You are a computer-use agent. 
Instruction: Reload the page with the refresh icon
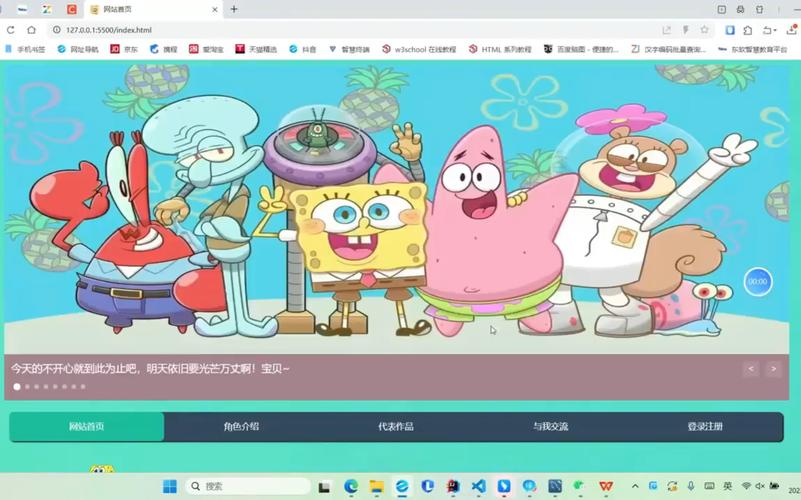[10, 30]
